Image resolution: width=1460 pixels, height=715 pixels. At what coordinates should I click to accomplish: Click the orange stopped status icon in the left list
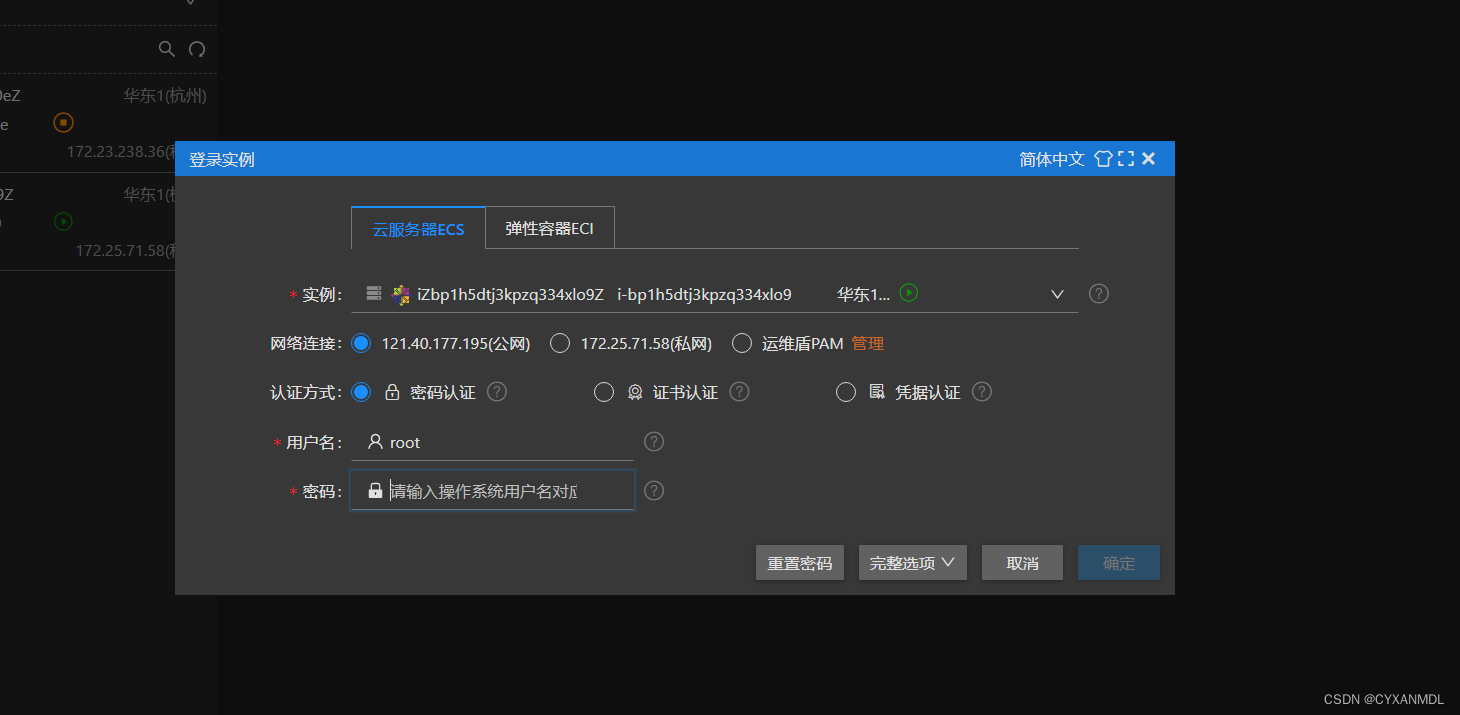(63, 123)
